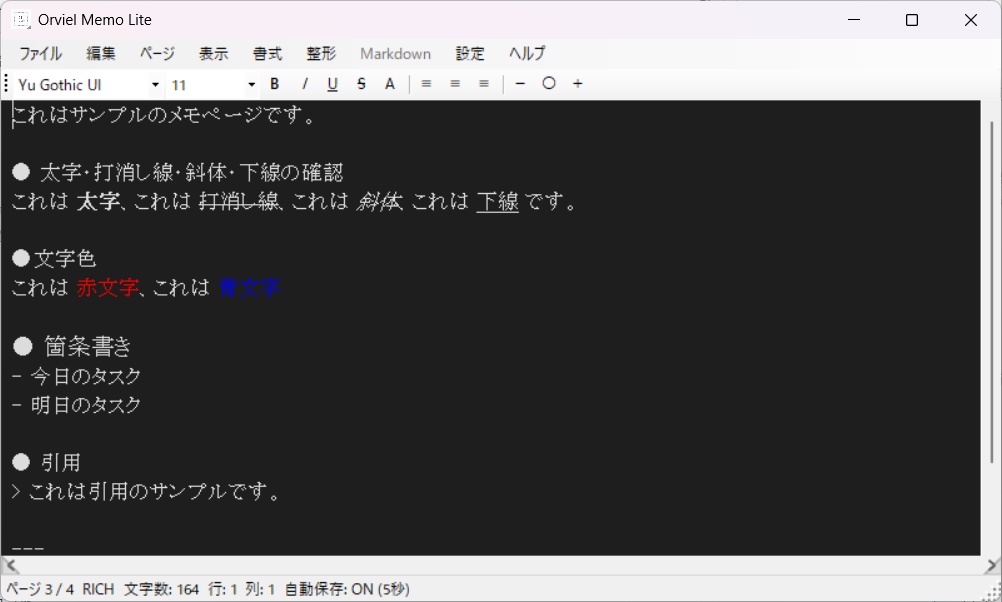Align text left in toolbar
The height and width of the screenshot is (602, 1002).
[426, 84]
